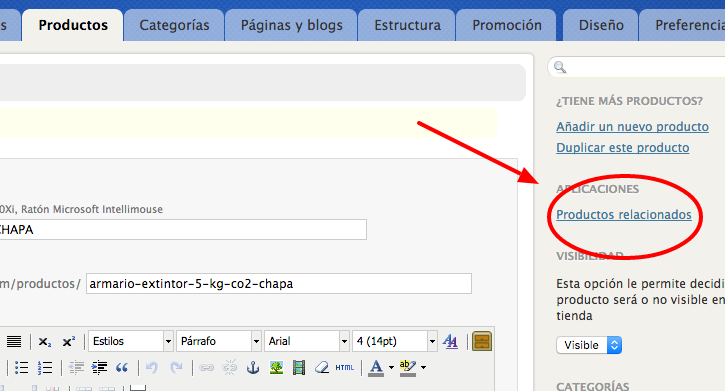Insert an image with the tree picture icon
The width and height of the screenshot is (725, 391).
click(276, 367)
